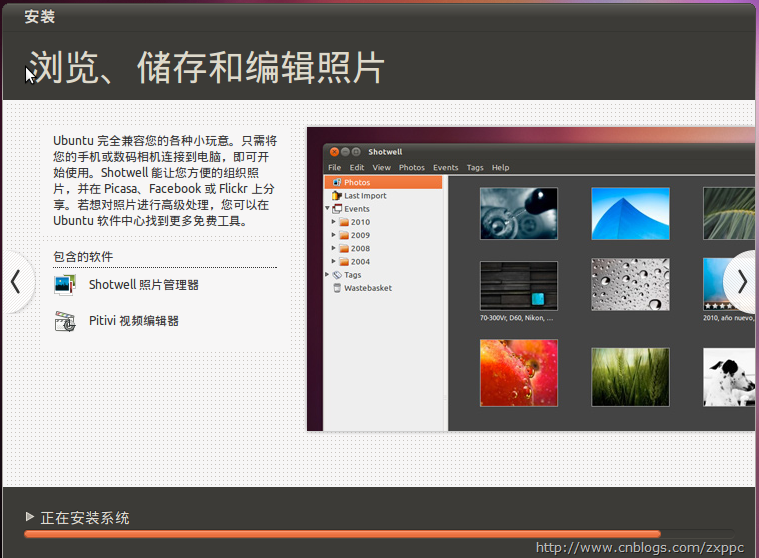
Task: Expand the Tags tree node
Action: point(328,274)
